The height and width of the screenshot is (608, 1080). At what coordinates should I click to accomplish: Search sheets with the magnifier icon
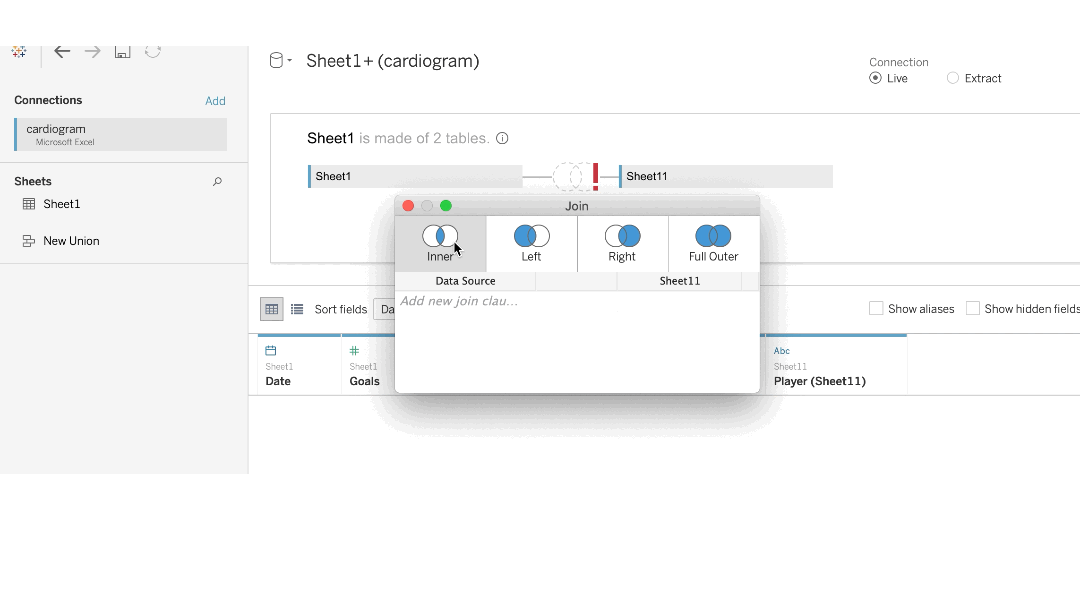[x=217, y=182]
